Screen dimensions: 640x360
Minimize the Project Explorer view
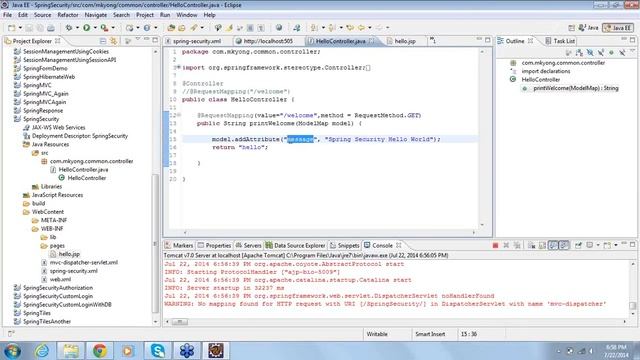146,40
